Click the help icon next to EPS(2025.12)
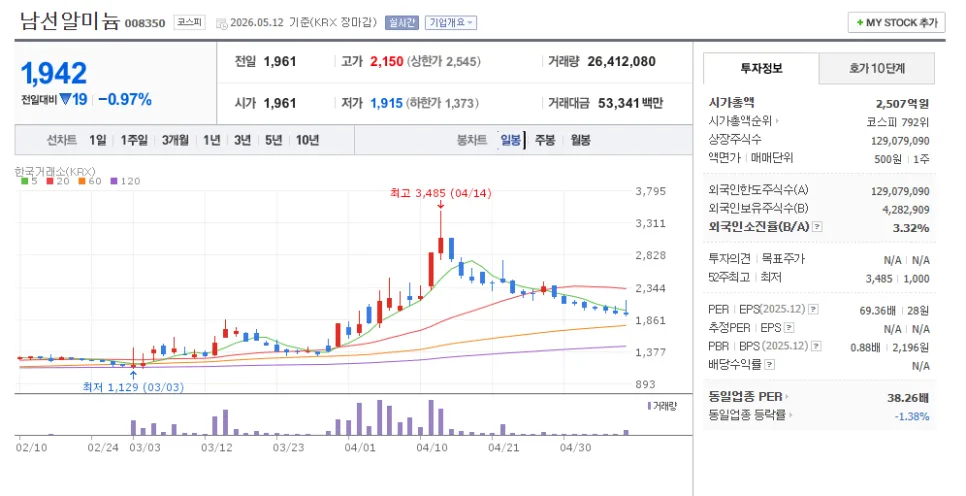966x496 pixels. click(x=813, y=309)
